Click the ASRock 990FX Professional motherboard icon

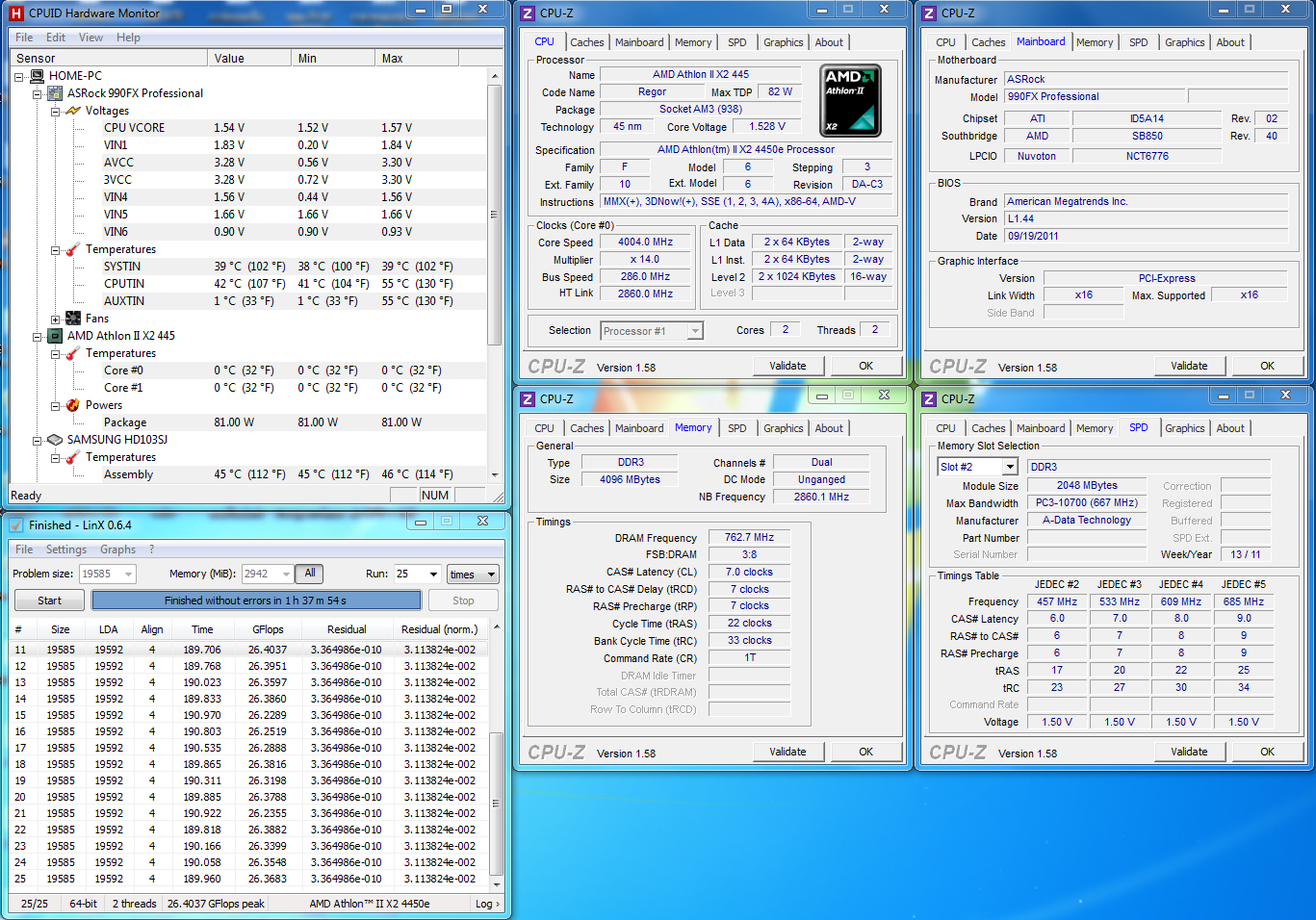point(55,93)
